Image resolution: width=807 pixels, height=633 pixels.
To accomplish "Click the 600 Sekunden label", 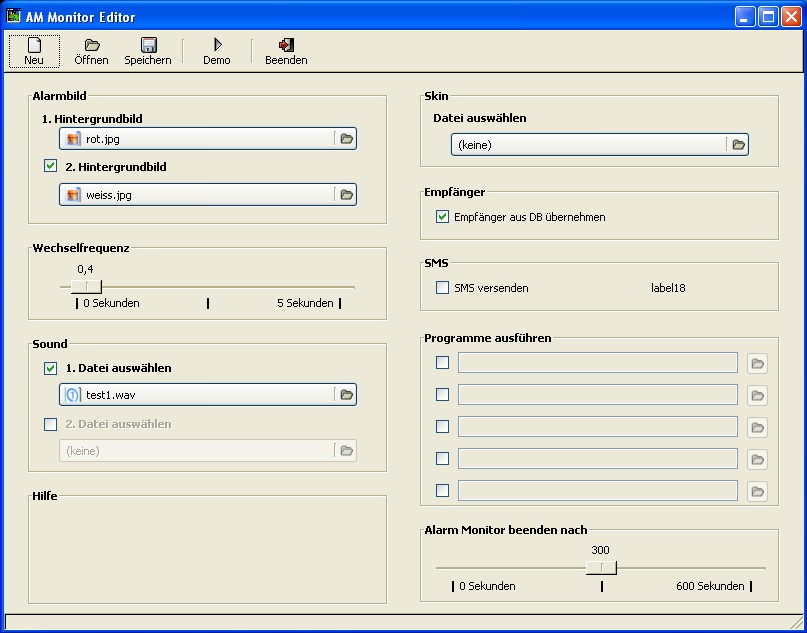I will [x=710, y=586].
